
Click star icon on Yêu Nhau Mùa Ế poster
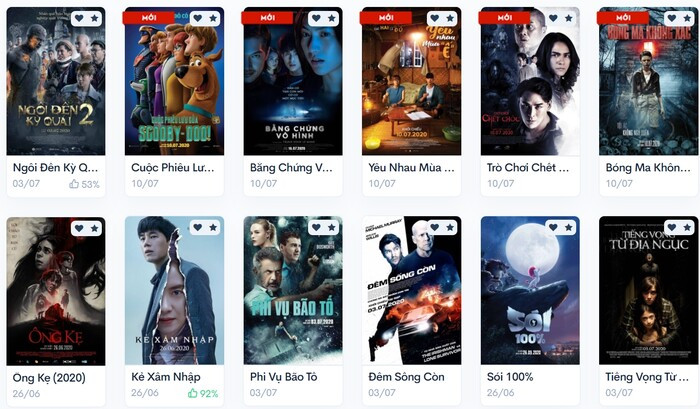coord(450,18)
